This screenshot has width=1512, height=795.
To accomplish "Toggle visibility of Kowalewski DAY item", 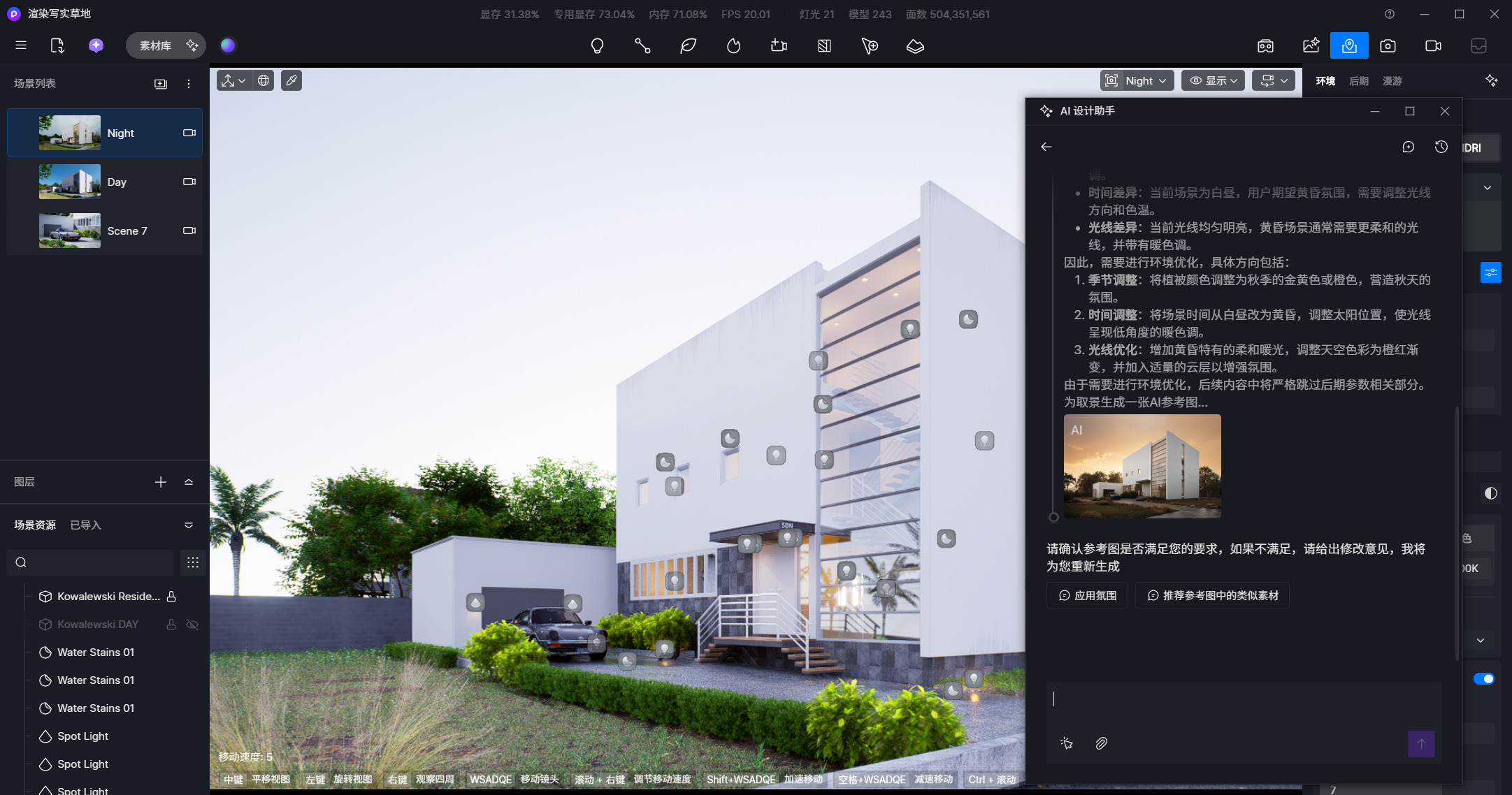I will coord(192,625).
